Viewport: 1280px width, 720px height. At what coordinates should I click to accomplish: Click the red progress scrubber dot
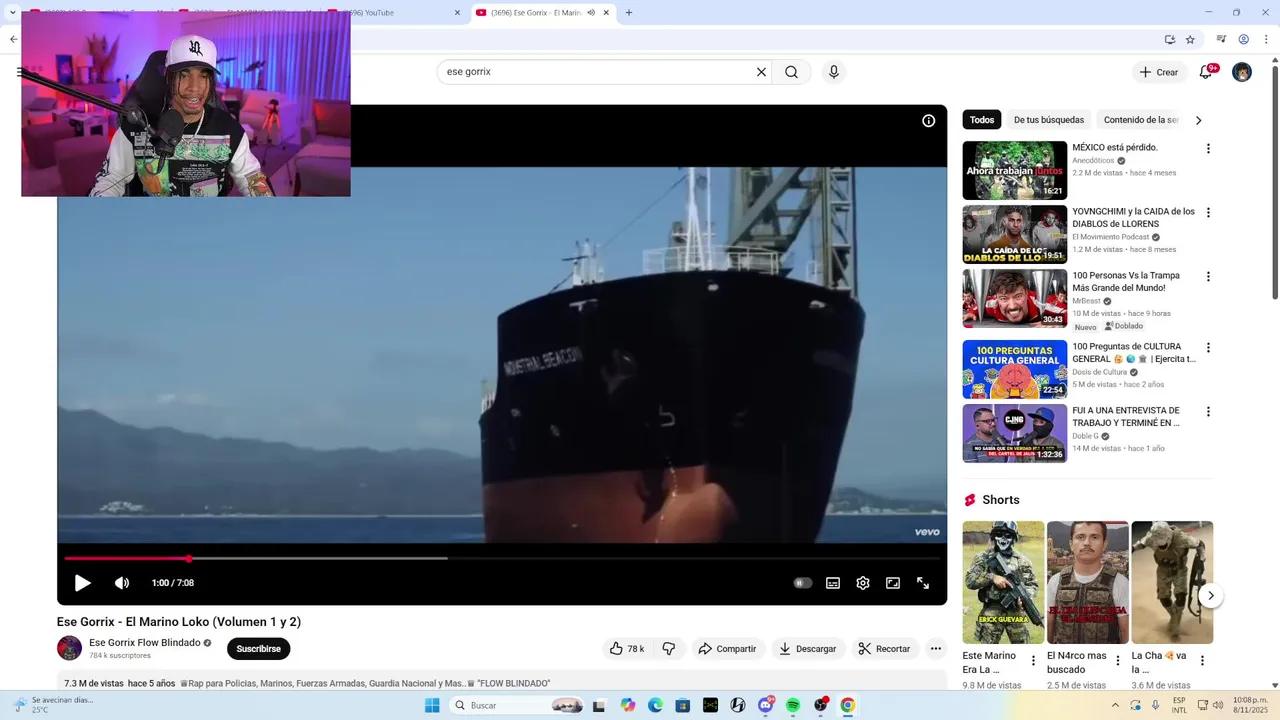point(188,558)
